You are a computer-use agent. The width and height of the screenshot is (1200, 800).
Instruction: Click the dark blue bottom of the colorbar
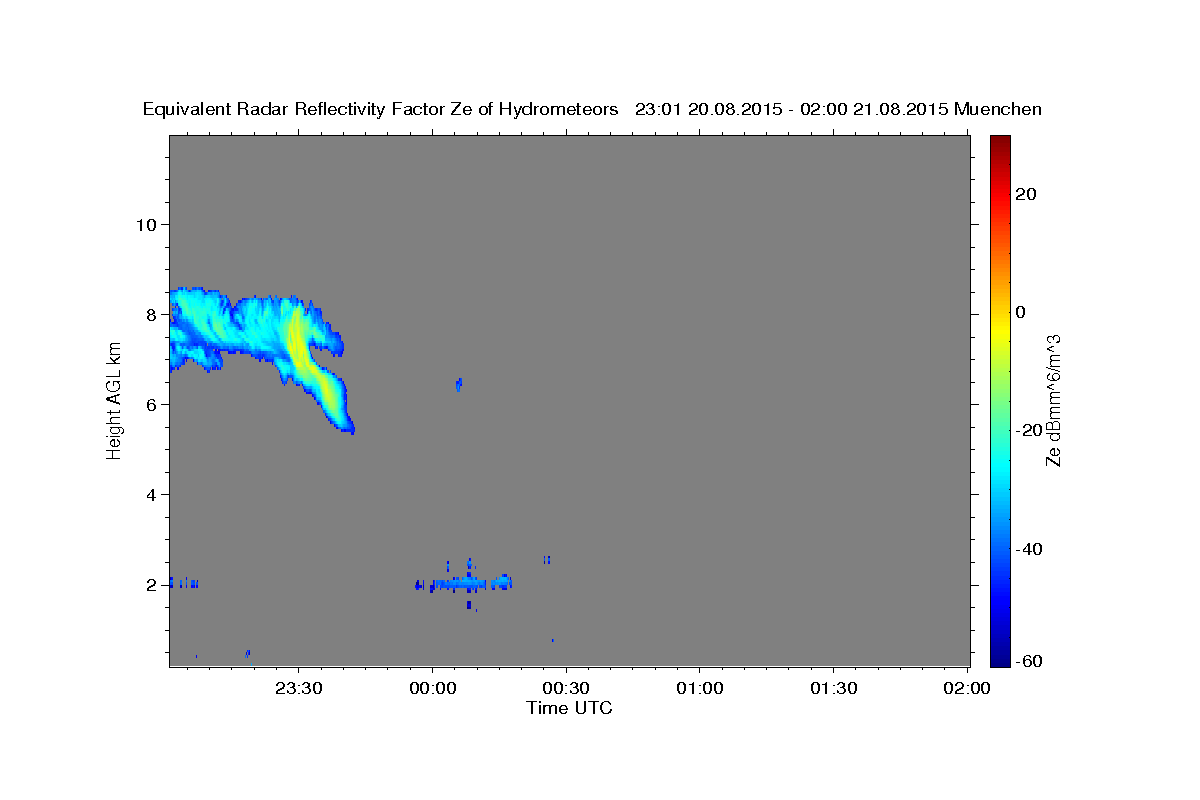coord(1000,655)
